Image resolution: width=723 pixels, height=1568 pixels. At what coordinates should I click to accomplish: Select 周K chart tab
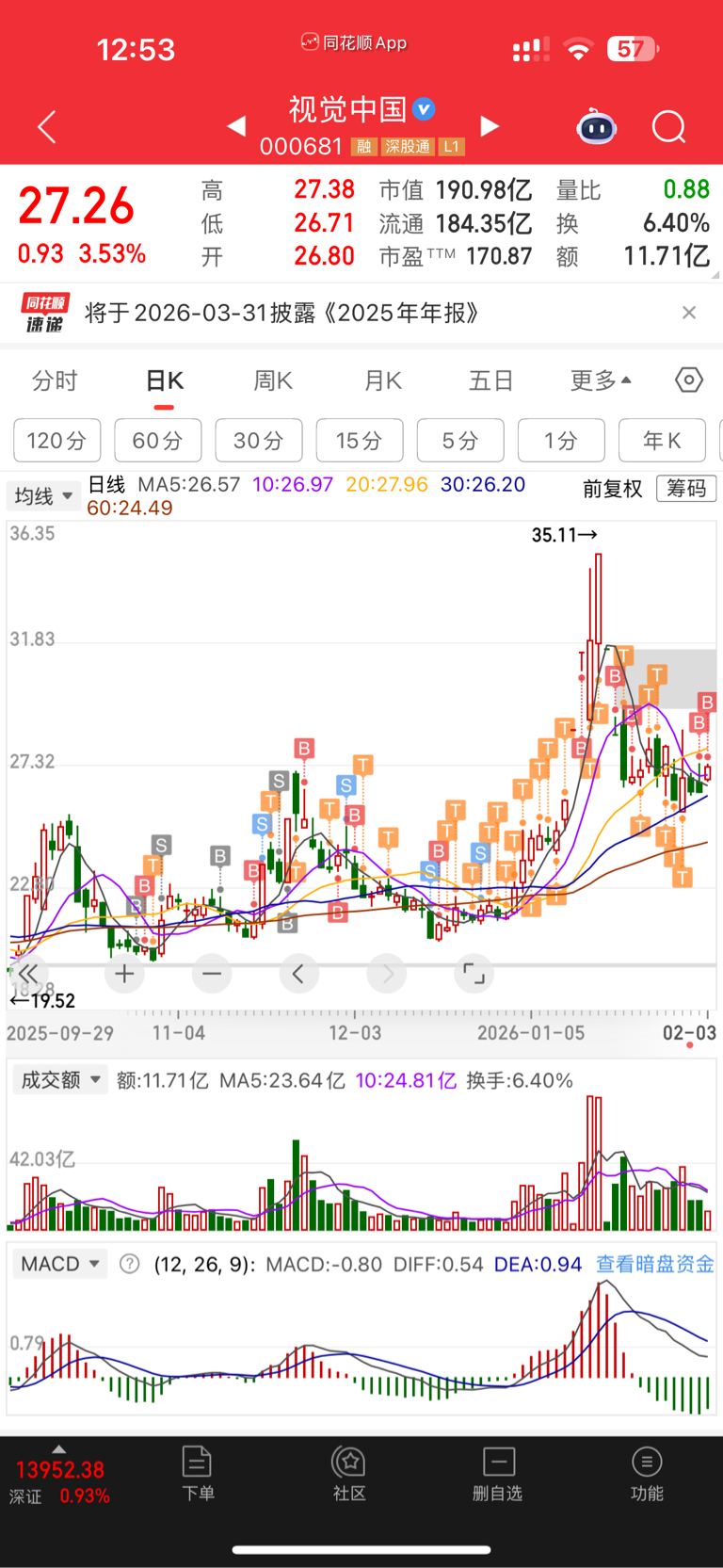tap(274, 380)
